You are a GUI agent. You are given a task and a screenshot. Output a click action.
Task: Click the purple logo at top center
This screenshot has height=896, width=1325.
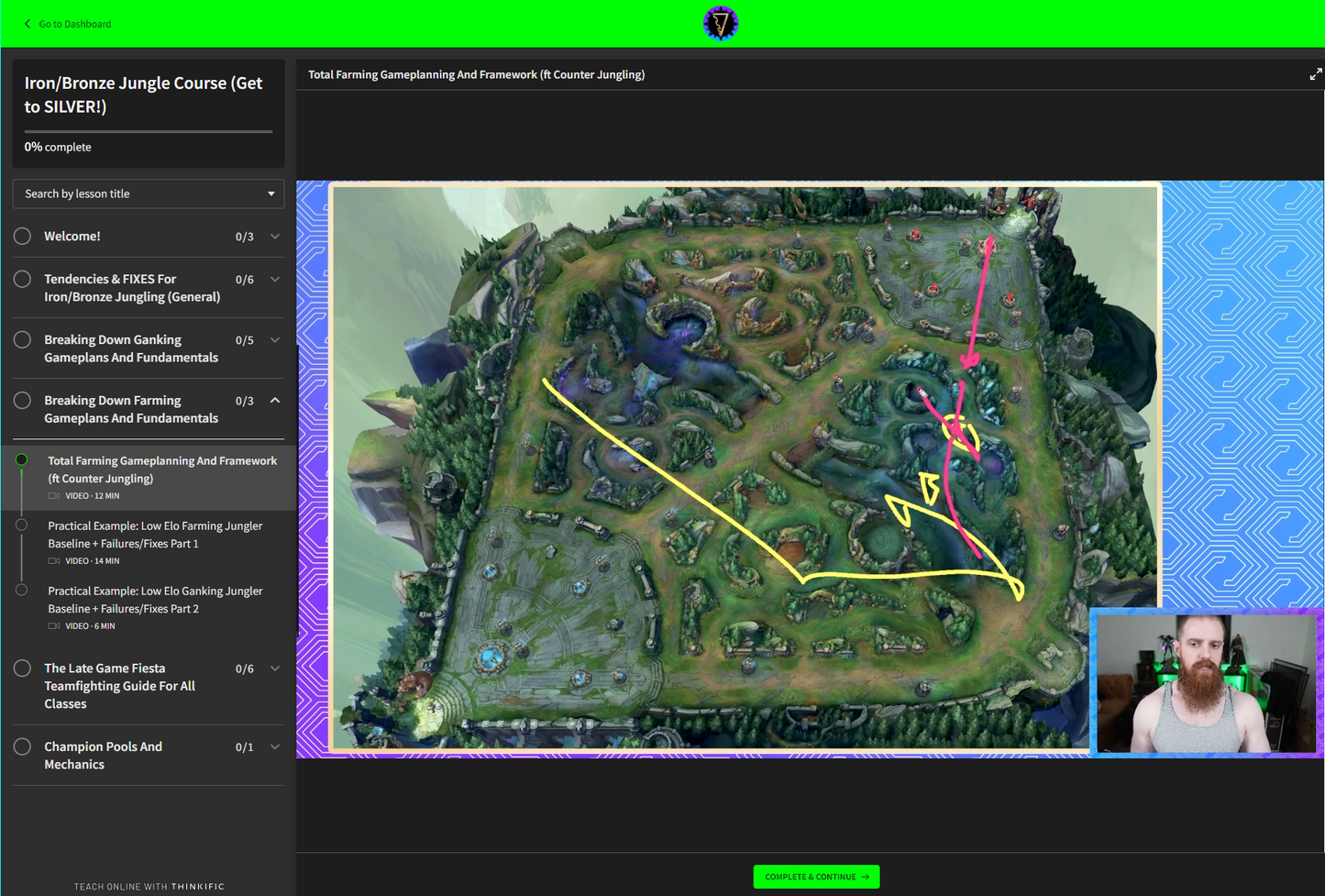click(x=720, y=24)
